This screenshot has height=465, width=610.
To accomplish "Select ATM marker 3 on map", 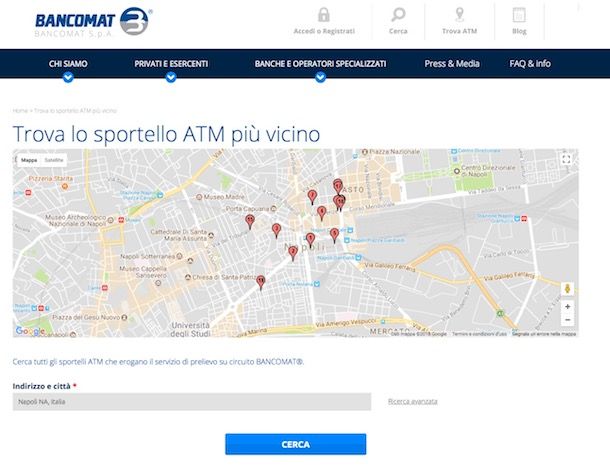I will point(276,231).
